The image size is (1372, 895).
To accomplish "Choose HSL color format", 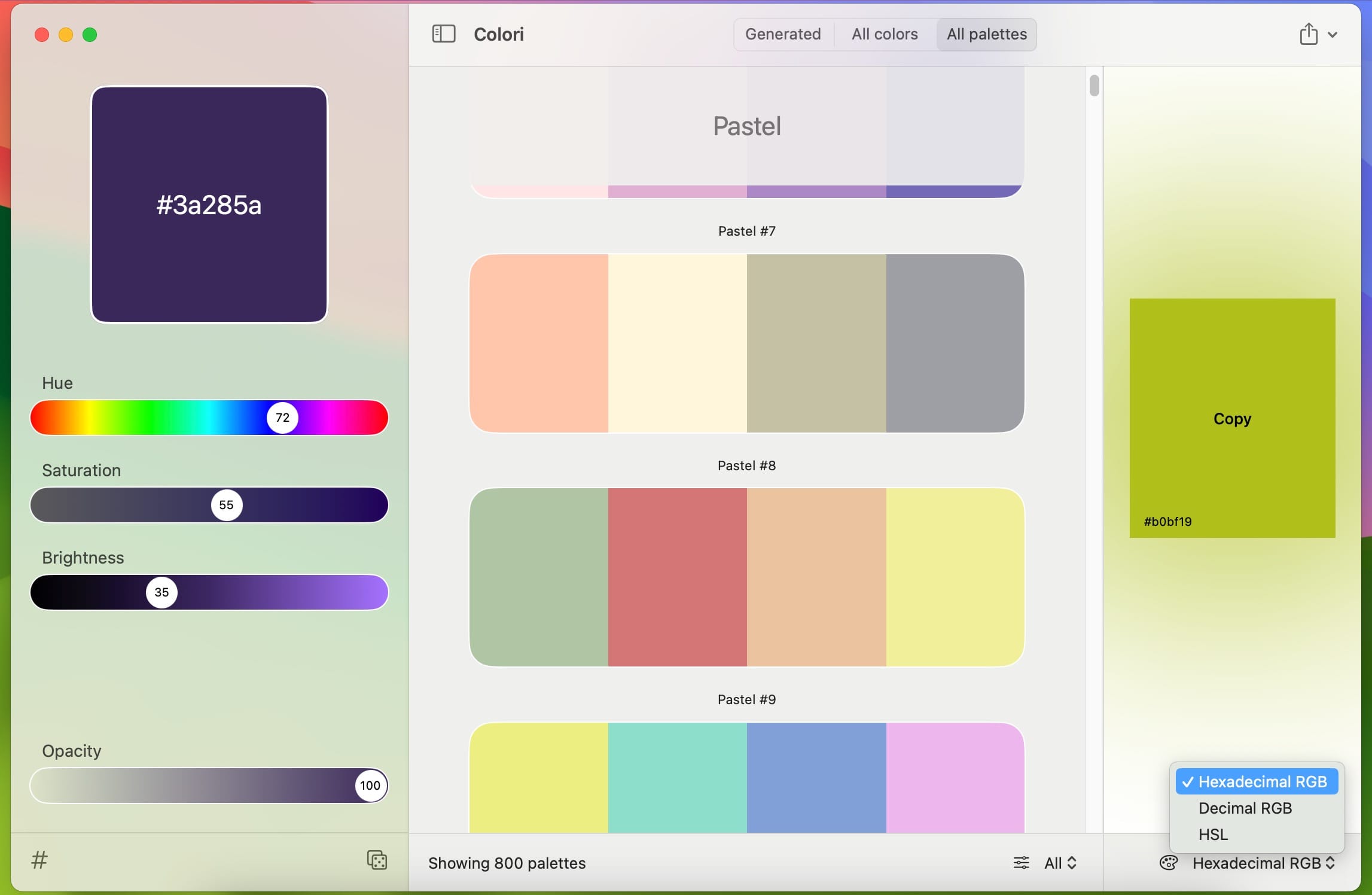I will [1257, 835].
